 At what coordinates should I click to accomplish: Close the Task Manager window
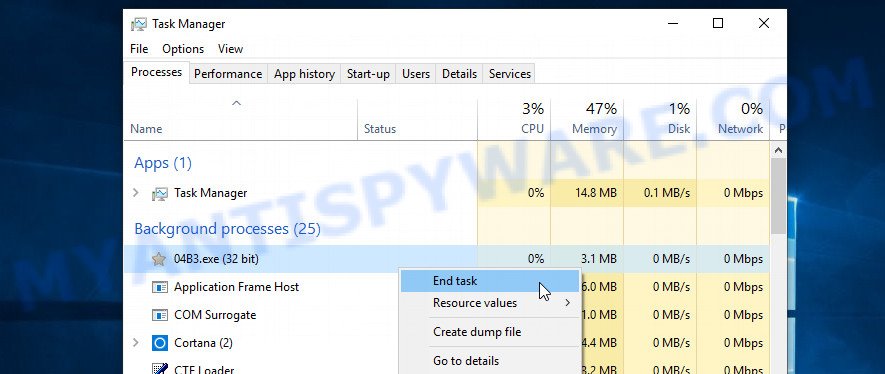click(x=764, y=23)
